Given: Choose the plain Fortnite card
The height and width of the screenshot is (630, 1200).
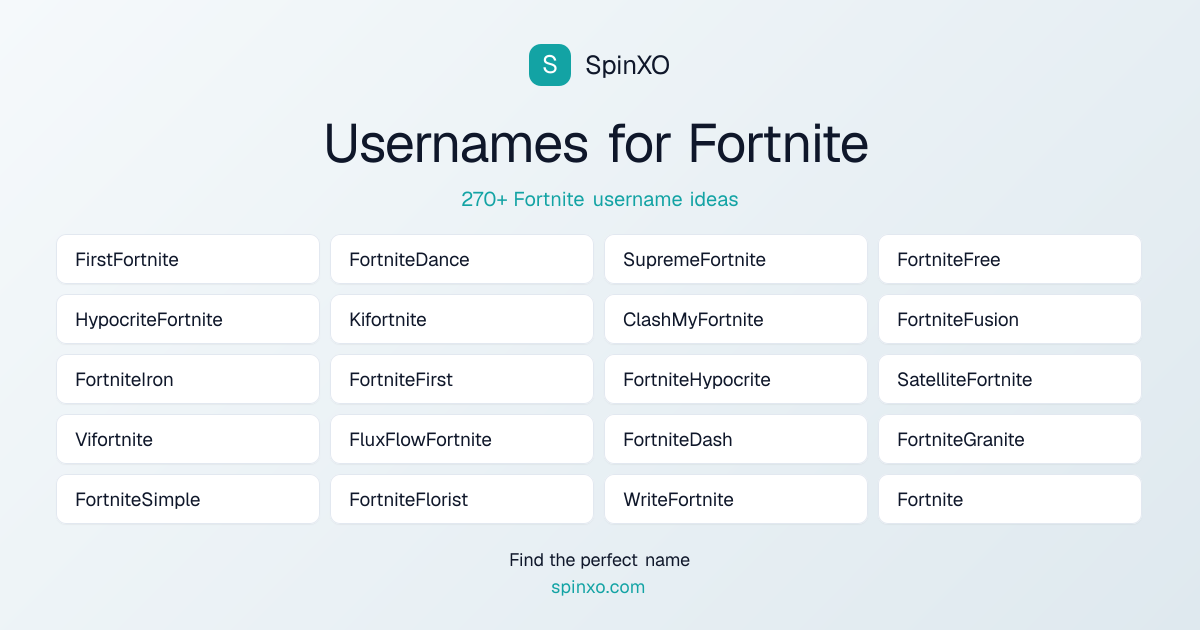Looking at the screenshot, I should [x=1010, y=499].
